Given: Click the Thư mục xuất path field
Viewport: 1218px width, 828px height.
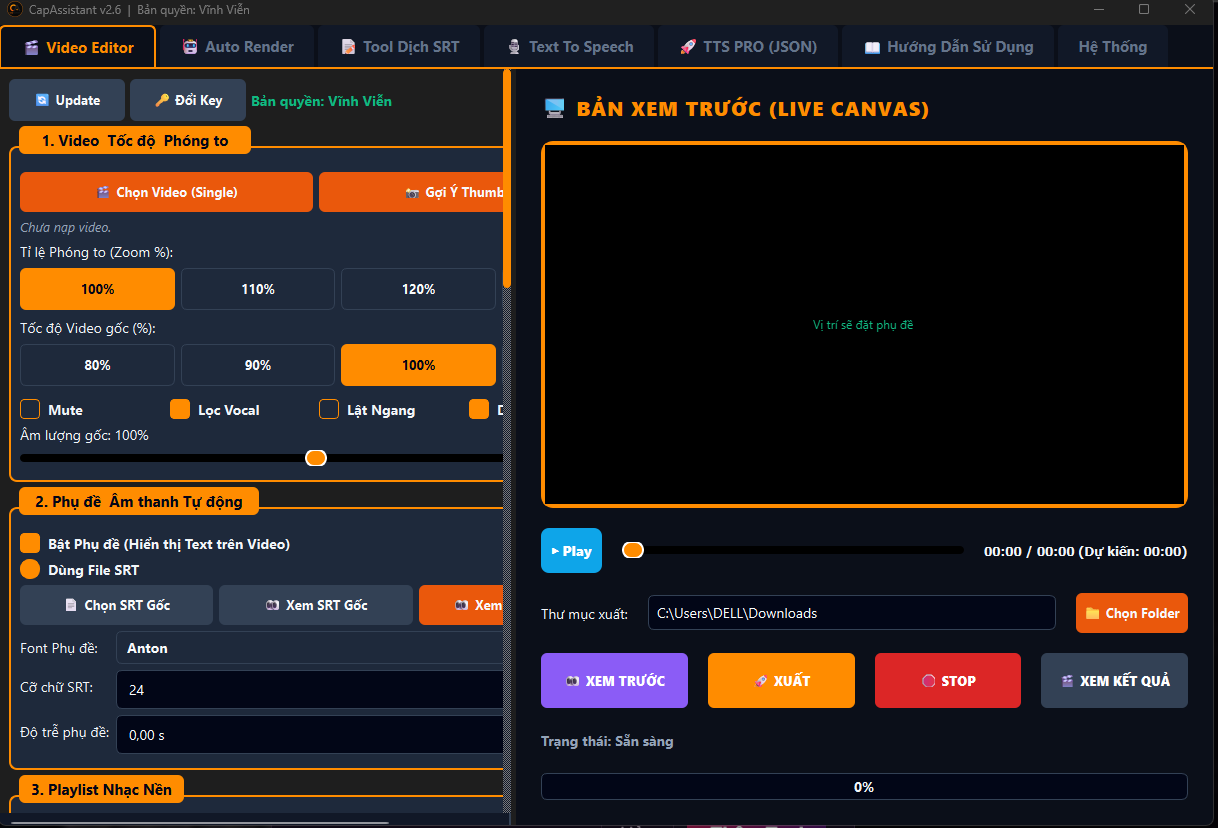Looking at the screenshot, I should pos(851,613).
